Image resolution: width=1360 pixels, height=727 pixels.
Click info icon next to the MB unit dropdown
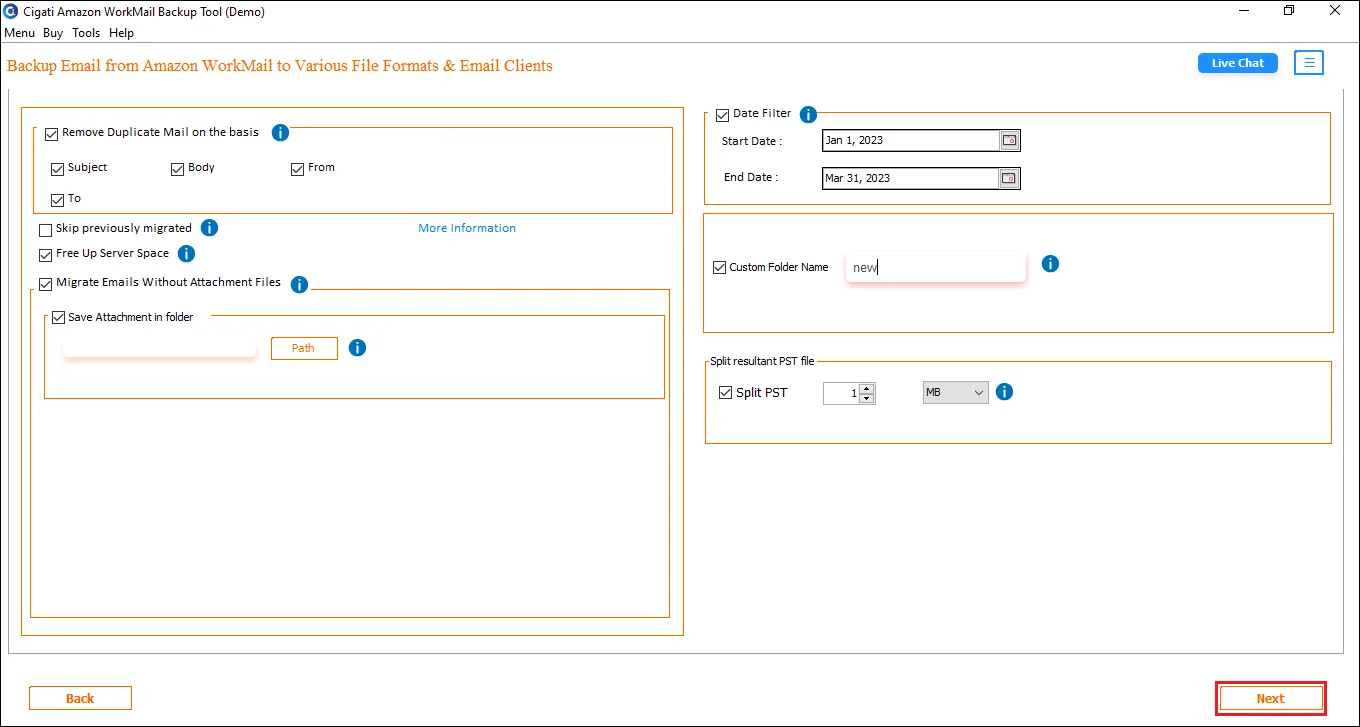(1005, 392)
